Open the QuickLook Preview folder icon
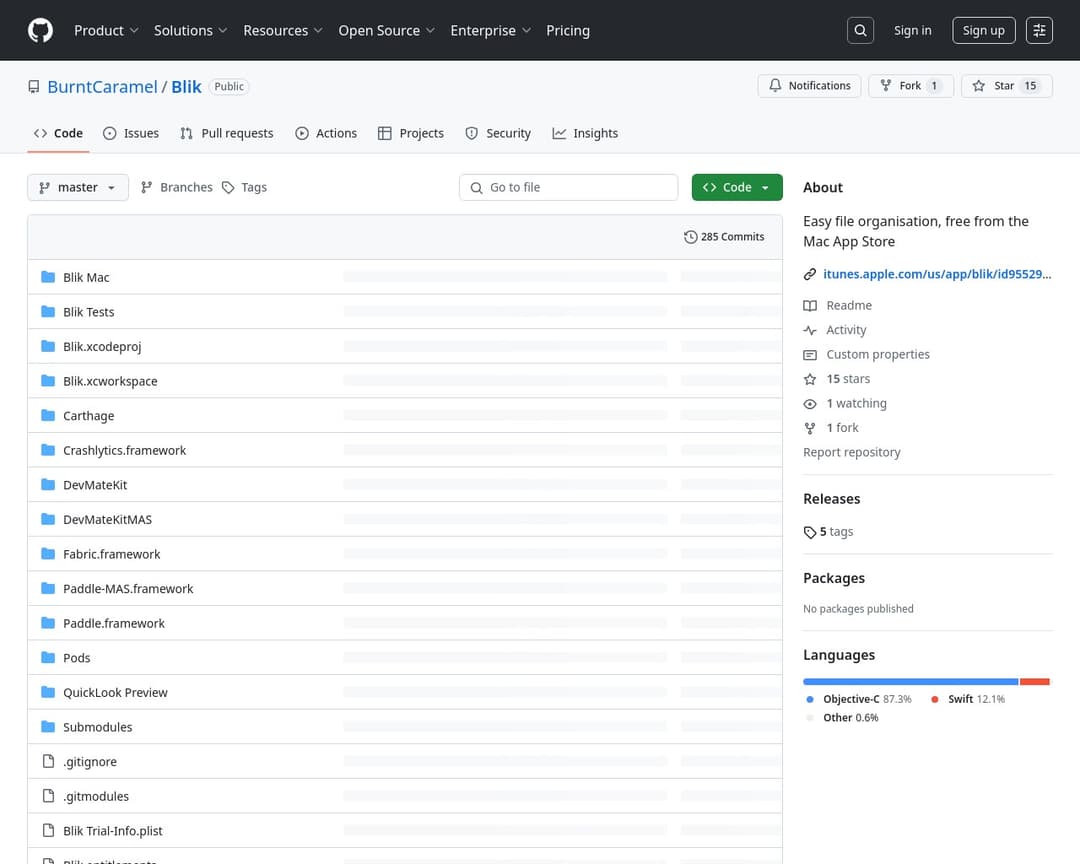The height and width of the screenshot is (864, 1080). (48, 692)
